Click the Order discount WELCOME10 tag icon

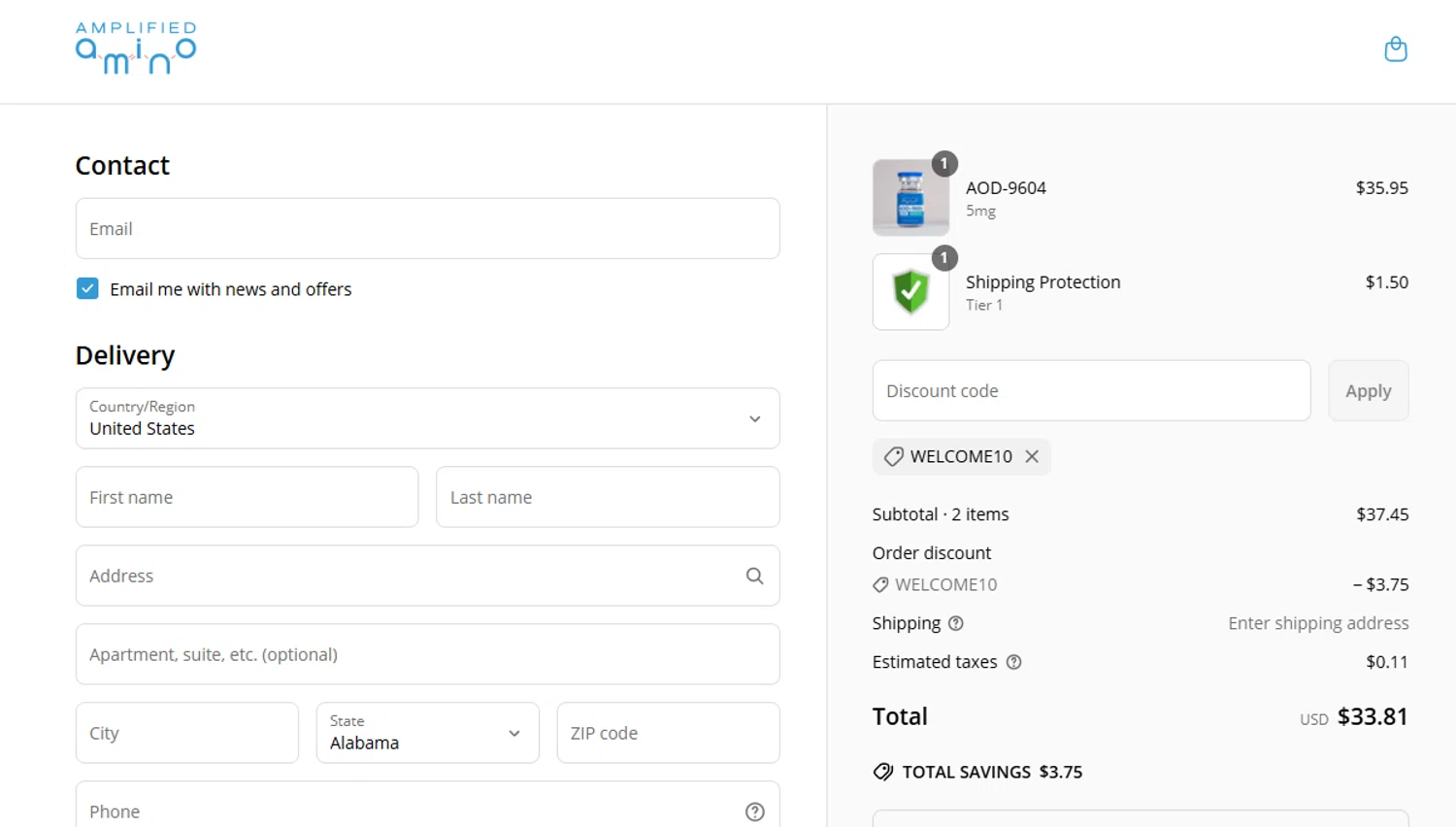880,584
